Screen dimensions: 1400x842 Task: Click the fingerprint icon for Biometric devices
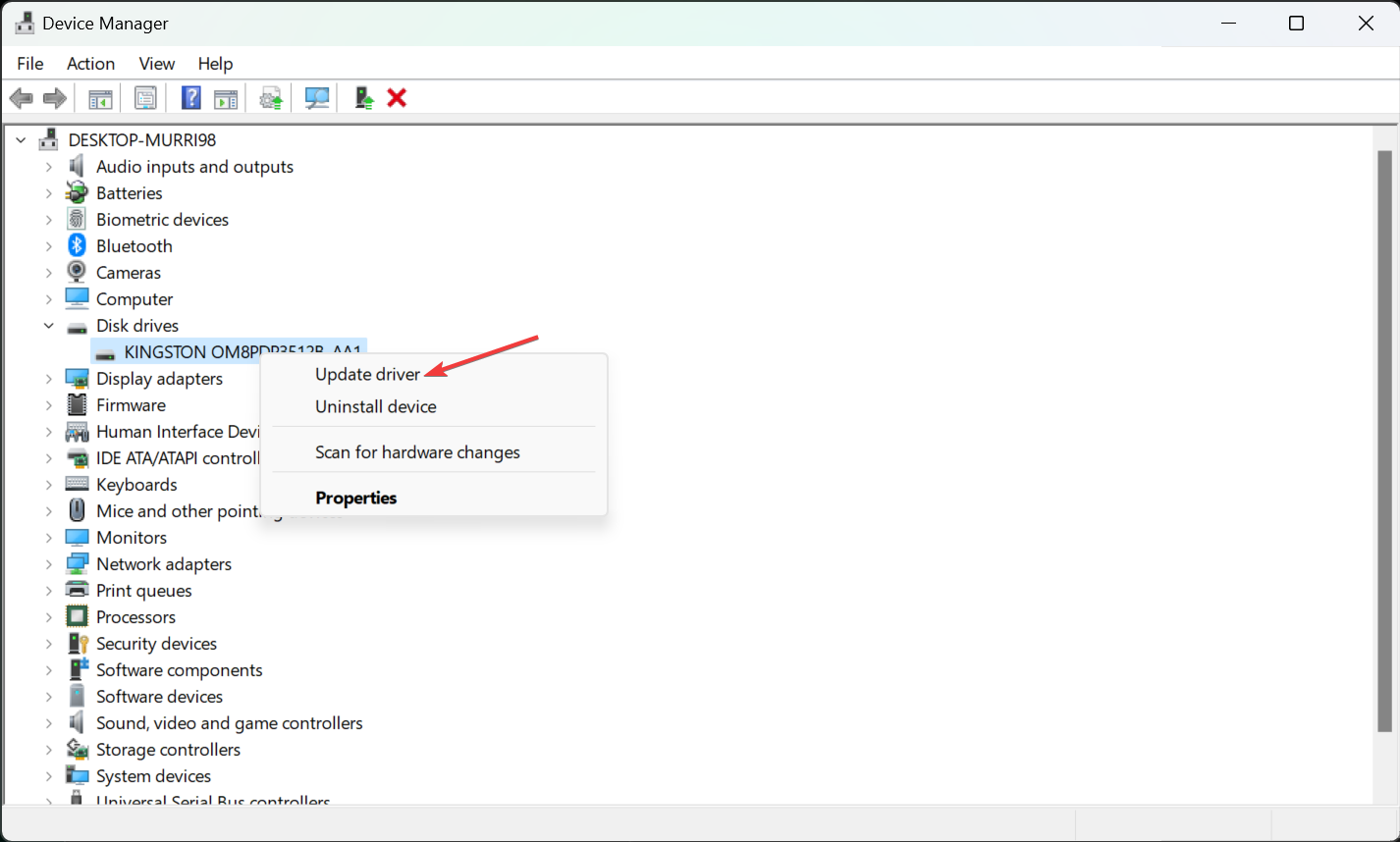pos(77,219)
